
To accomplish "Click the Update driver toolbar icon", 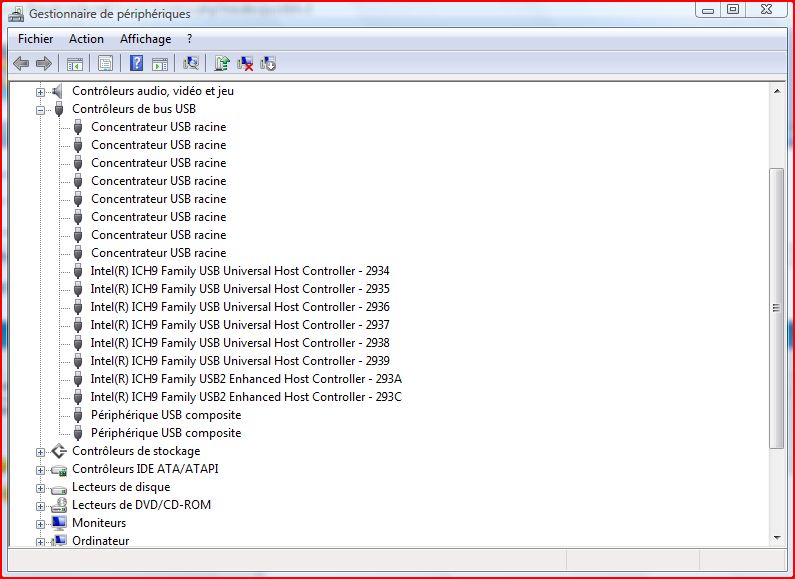I will click(x=222, y=63).
